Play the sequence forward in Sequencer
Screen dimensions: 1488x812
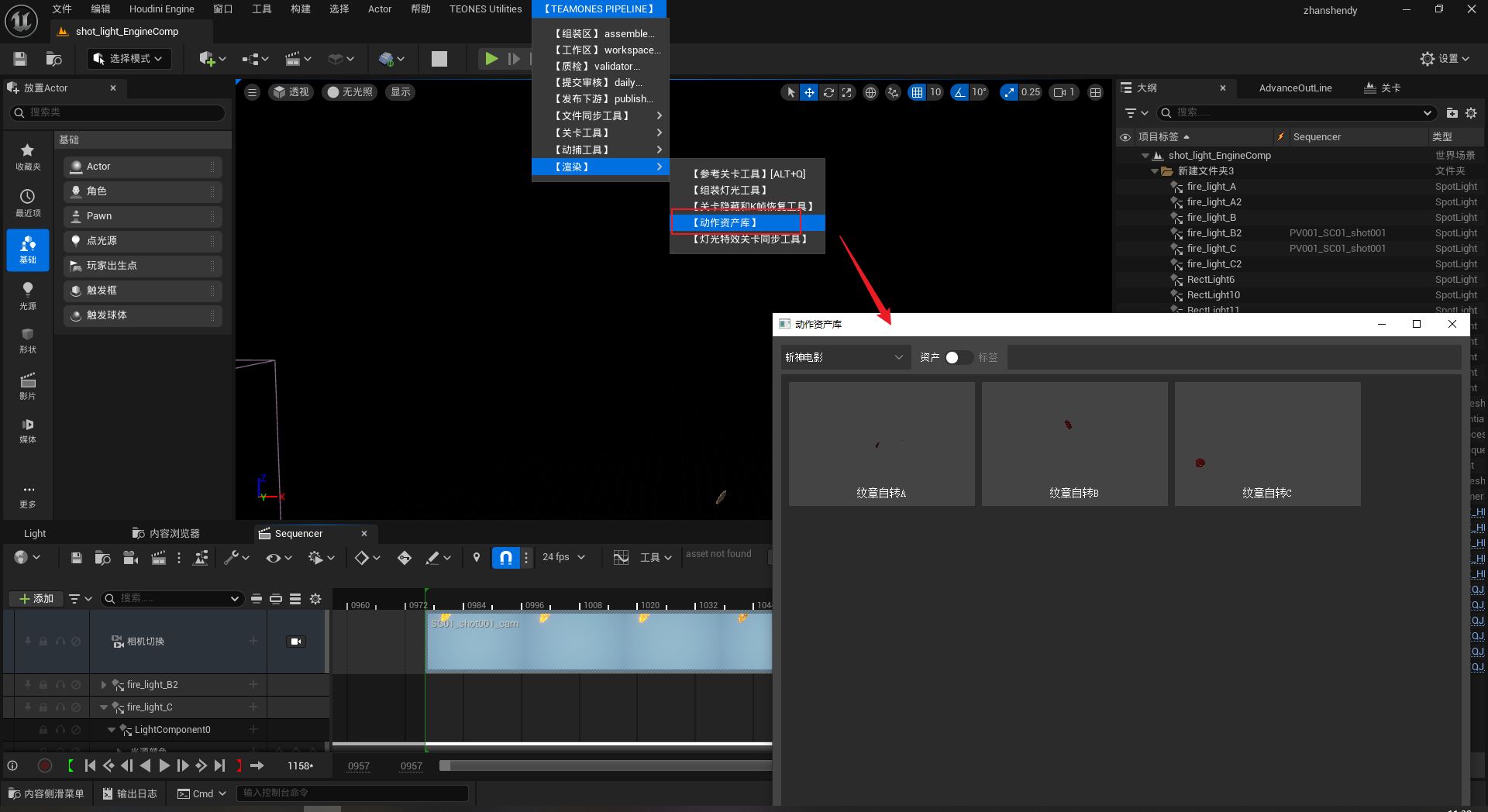click(164, 766)
